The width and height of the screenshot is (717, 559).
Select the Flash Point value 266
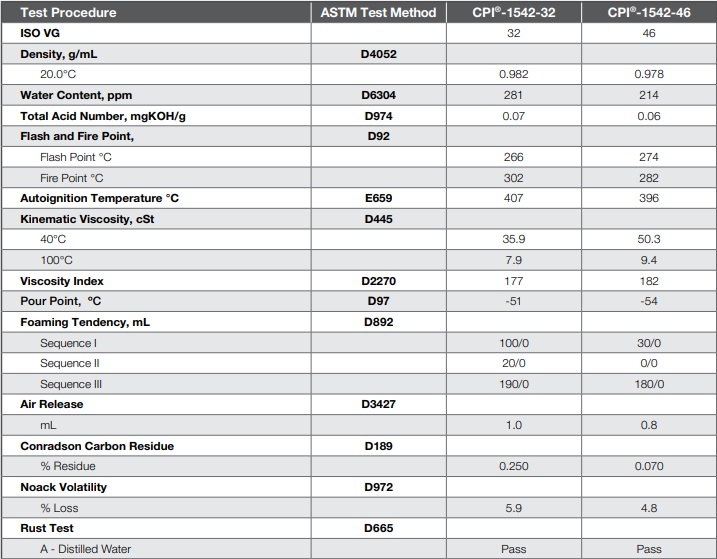(515, 157)
